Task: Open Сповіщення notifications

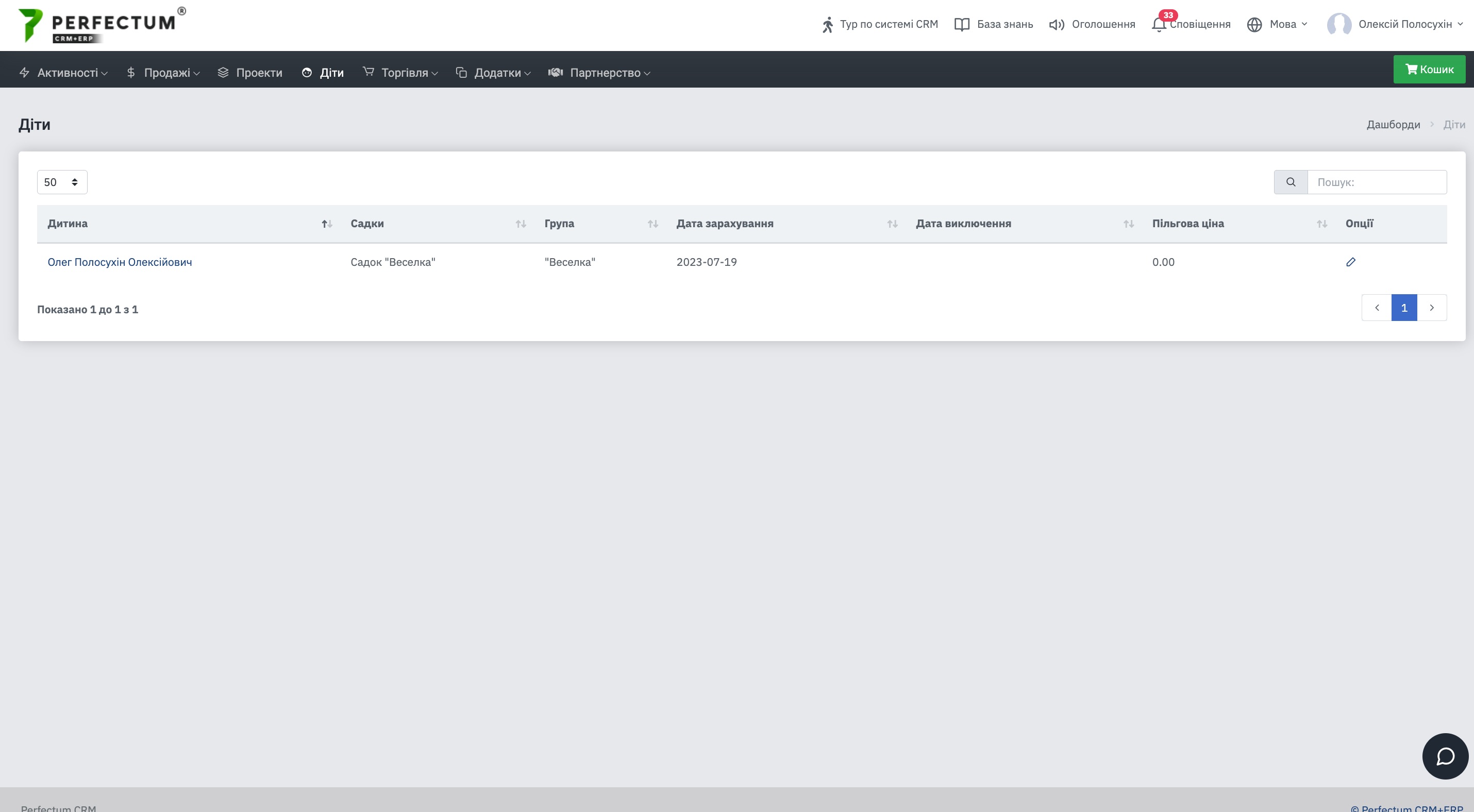Action: click(1200, 24)
